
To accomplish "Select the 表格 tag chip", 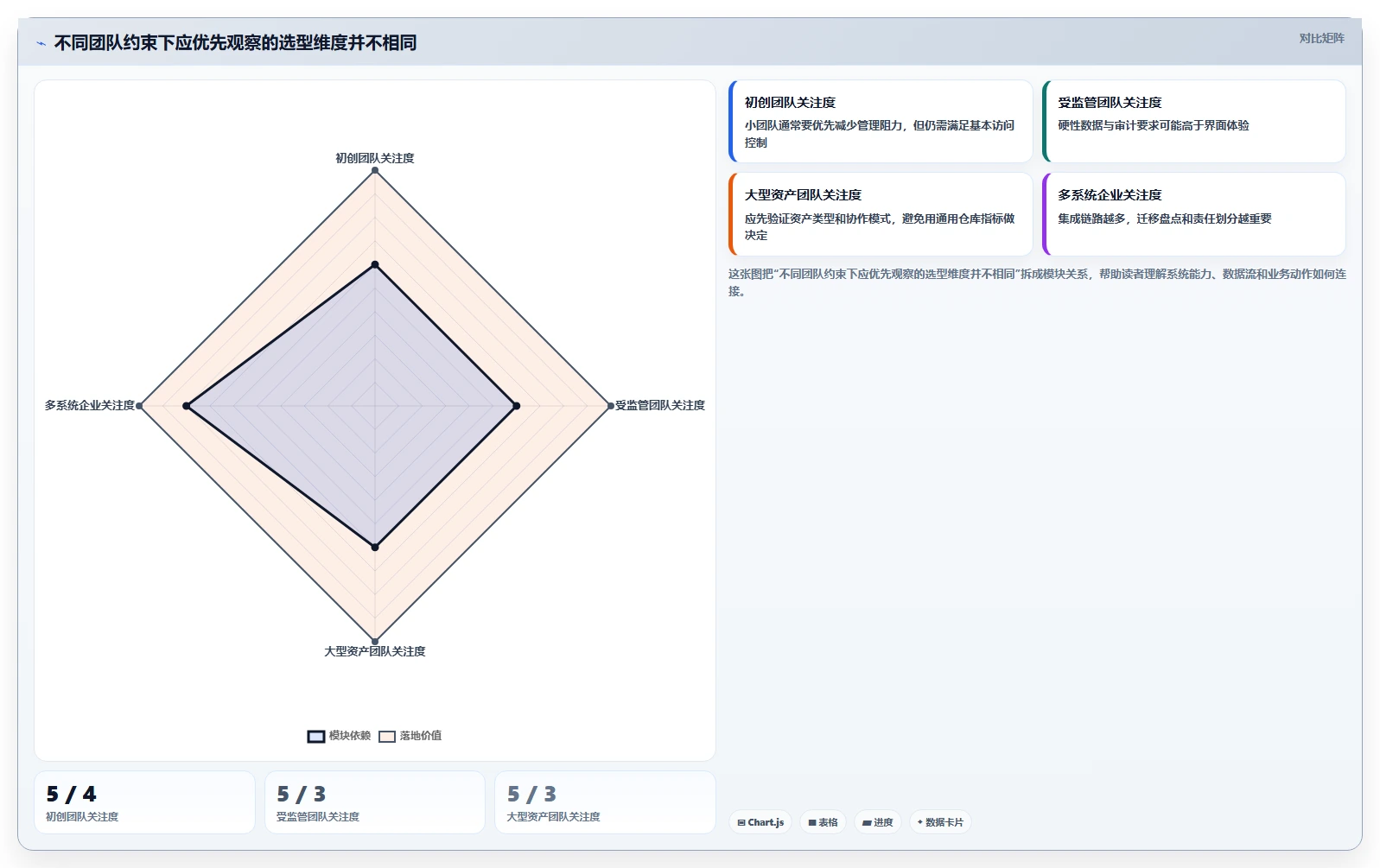I will click(x=823, y=822).
